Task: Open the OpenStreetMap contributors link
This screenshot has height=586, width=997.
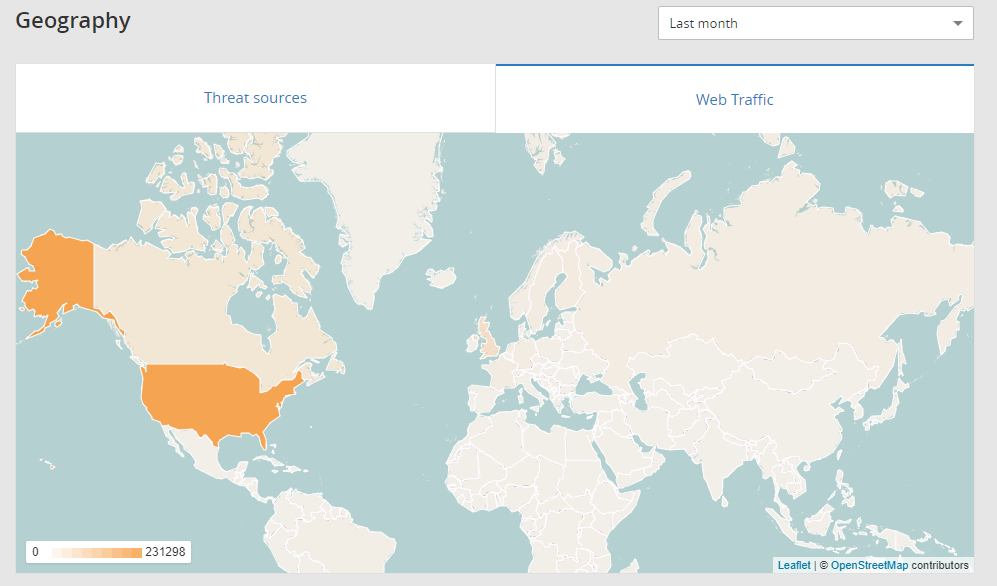Action: 869,565
